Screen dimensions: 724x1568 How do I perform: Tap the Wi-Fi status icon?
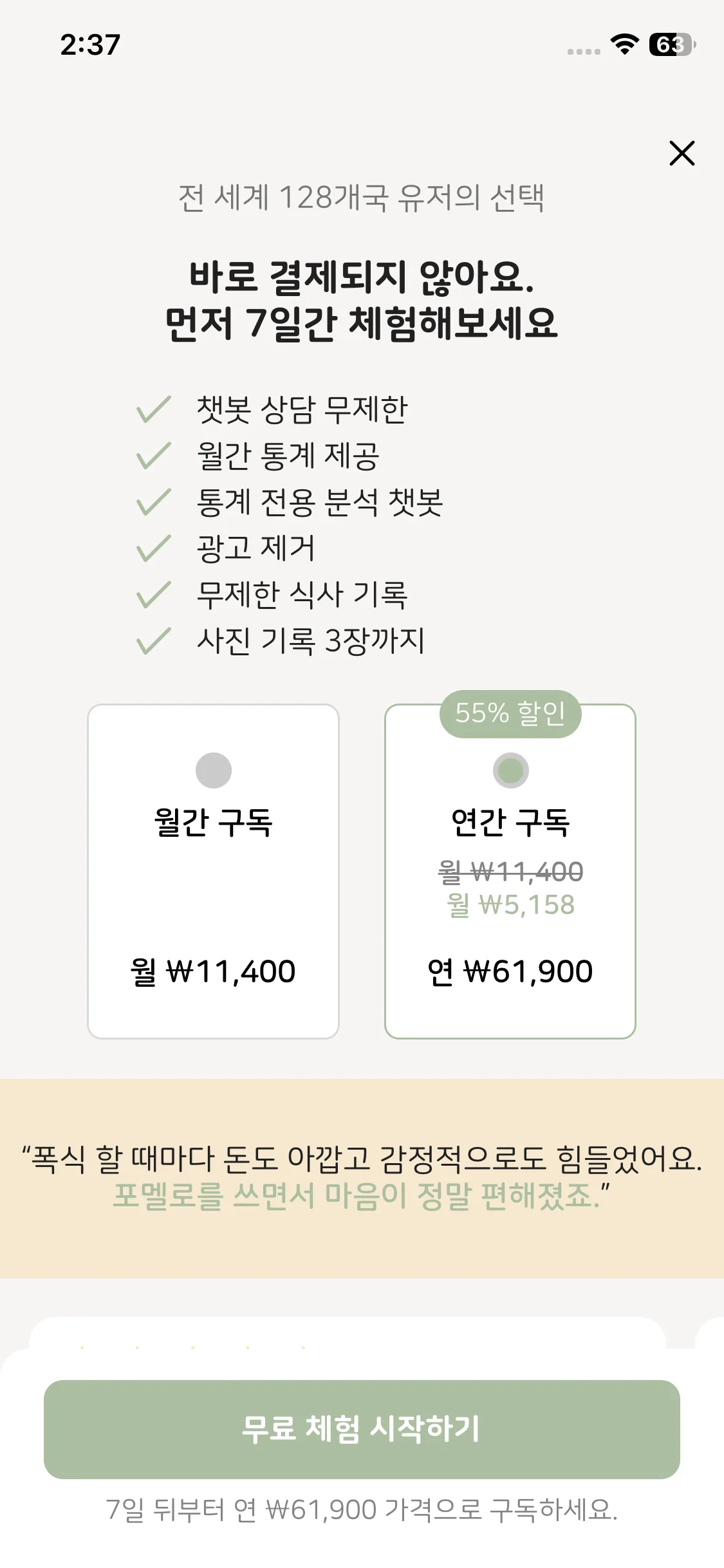[x=624, y=44]
